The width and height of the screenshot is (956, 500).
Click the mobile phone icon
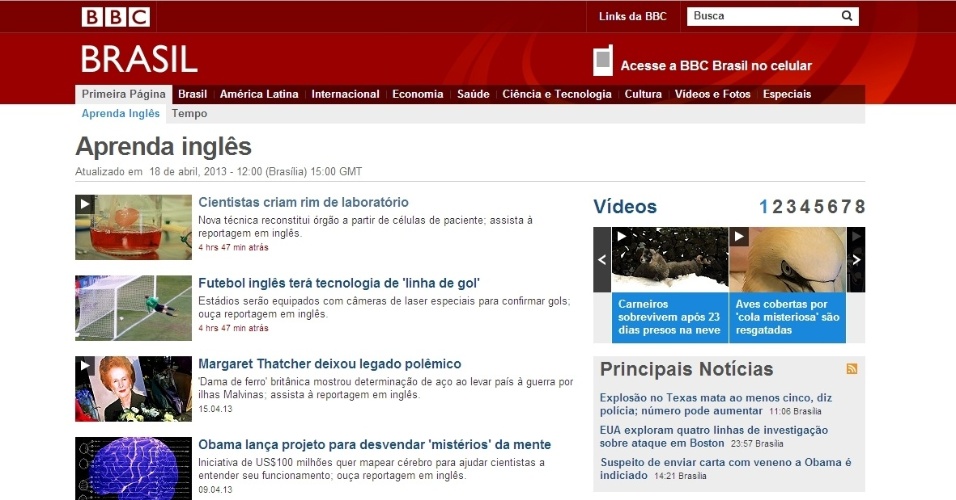click(x=602, y=60)
